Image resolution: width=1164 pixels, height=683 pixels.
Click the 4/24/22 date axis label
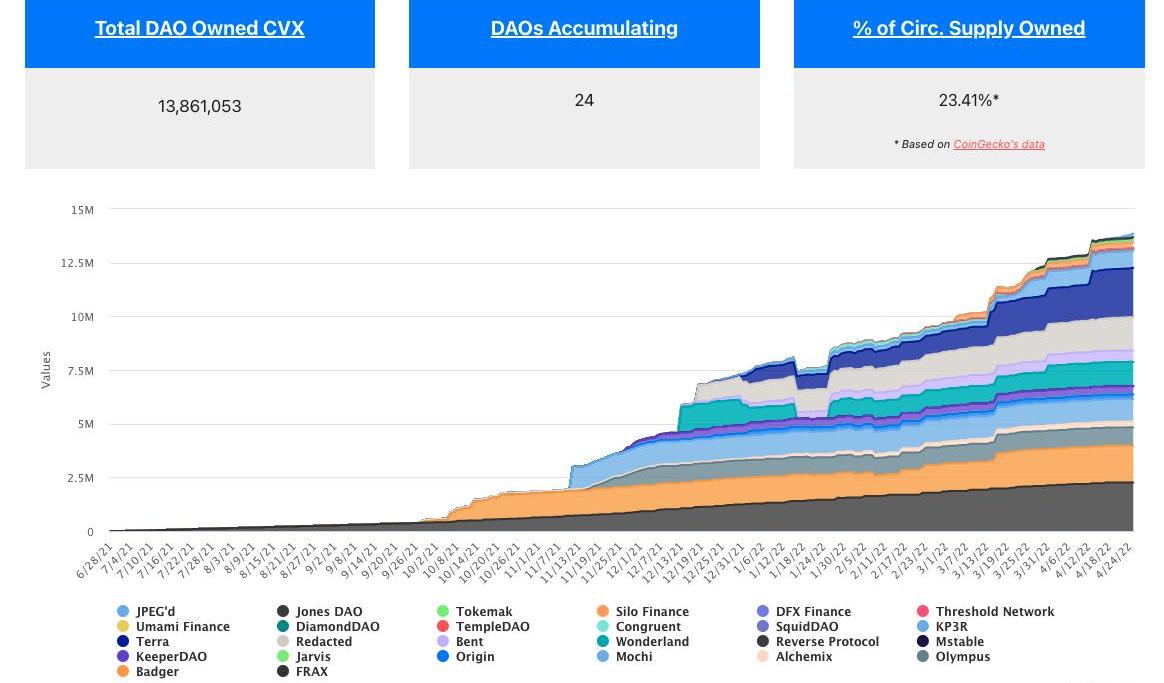pyautogui.click(x=1114, y=560)
